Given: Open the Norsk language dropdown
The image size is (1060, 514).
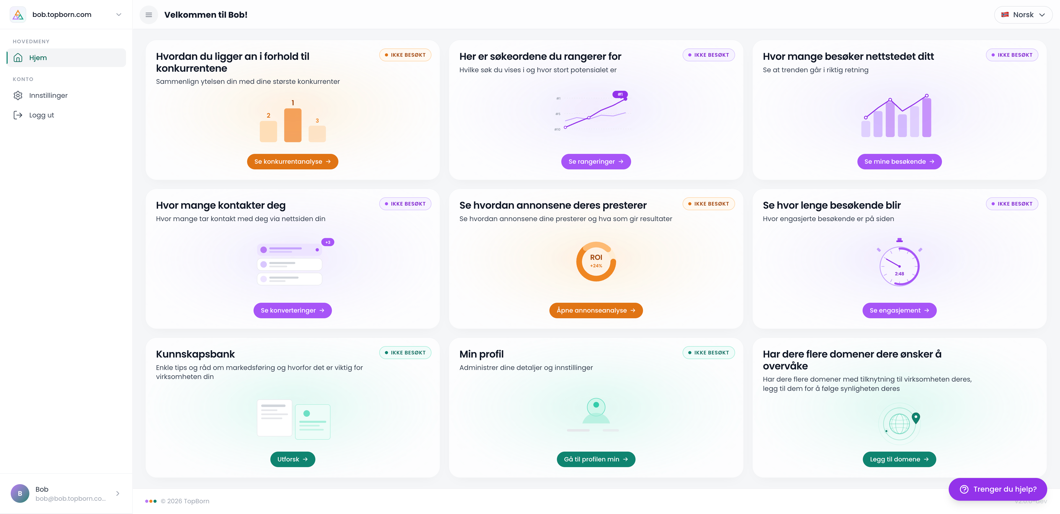Looking at the screenshot, I should pos(1023,15).
